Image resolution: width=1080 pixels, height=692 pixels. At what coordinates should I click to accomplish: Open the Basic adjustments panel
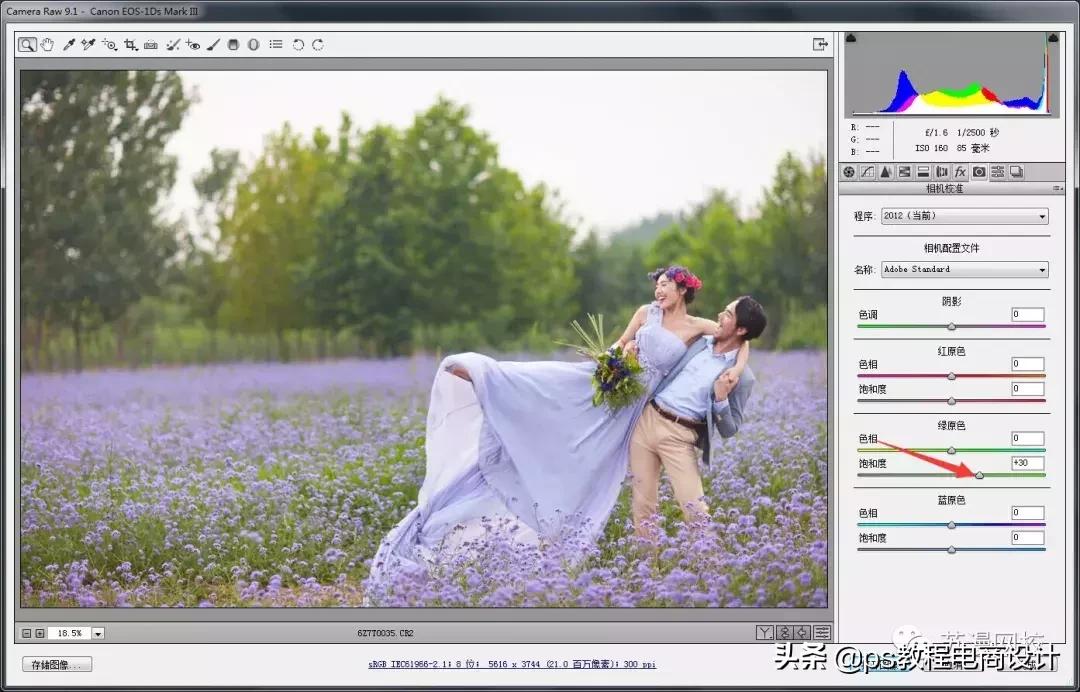[x=849, y=172]
